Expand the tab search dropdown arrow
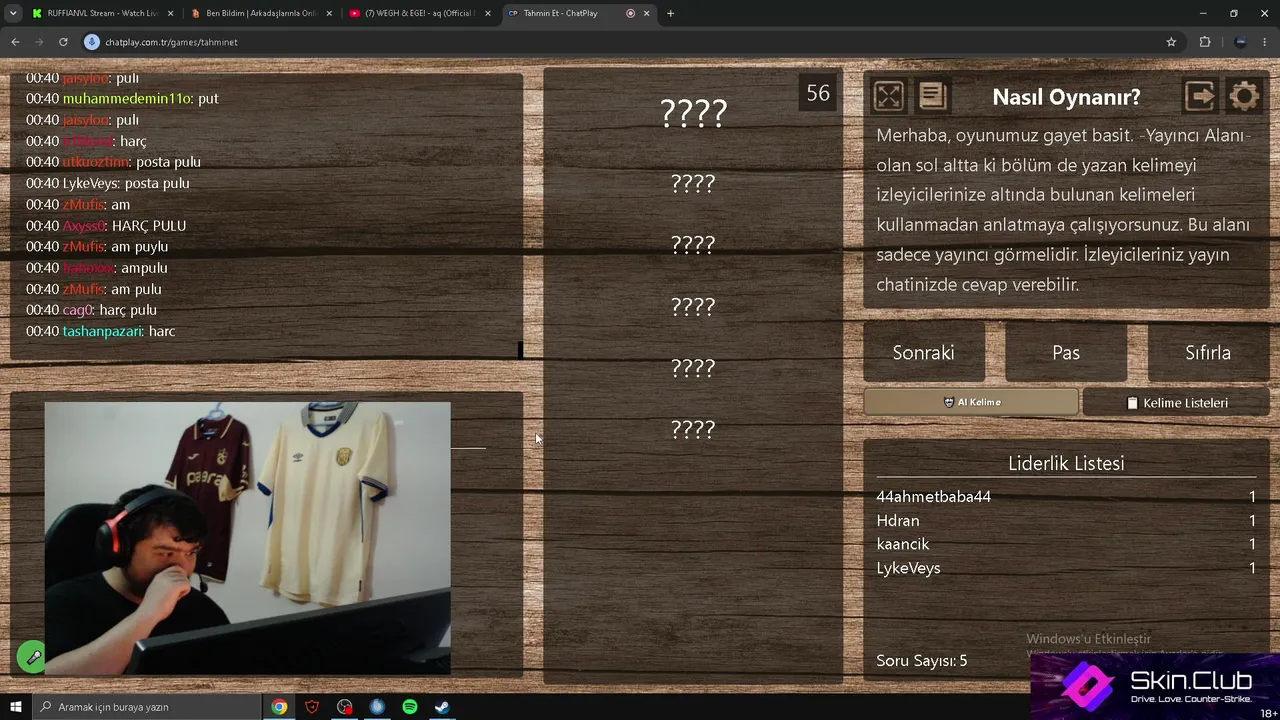This screenshot has width=1280, height=720. click(x=13, y=13)
